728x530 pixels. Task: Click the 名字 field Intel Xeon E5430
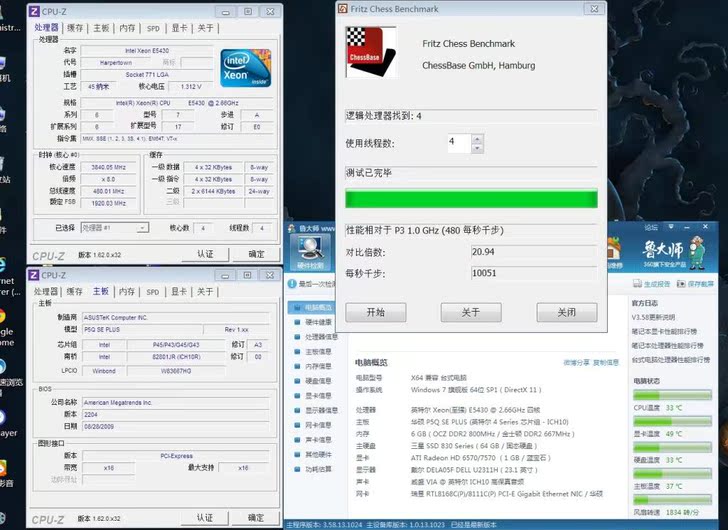point(147,51)
